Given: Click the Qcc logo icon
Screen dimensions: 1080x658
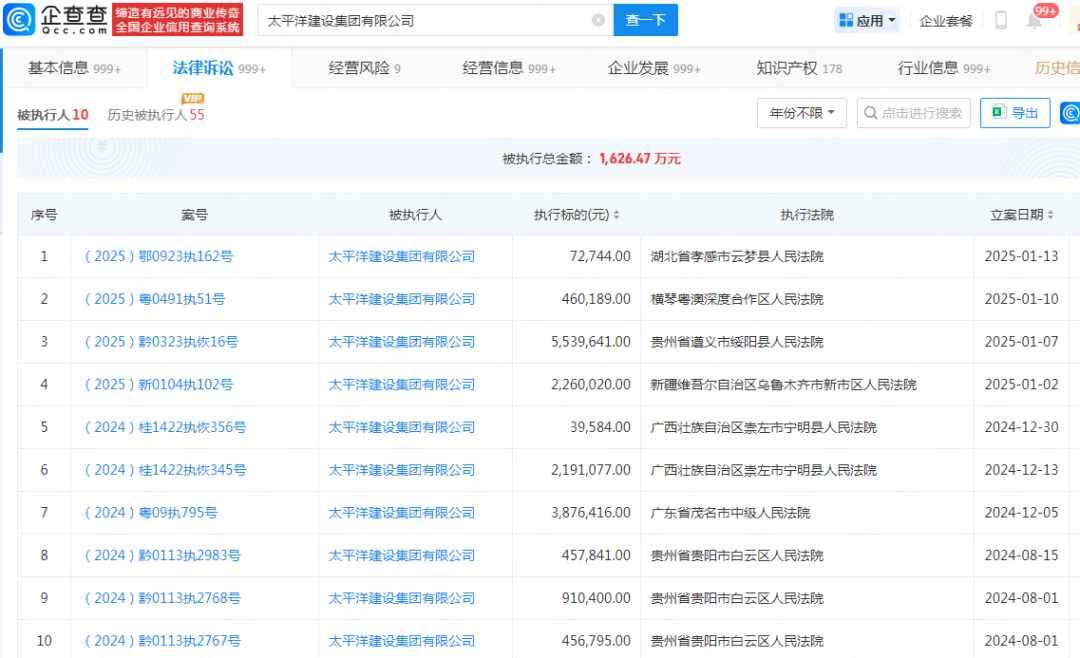Looking at the screenshot, I should click(20, 19).
